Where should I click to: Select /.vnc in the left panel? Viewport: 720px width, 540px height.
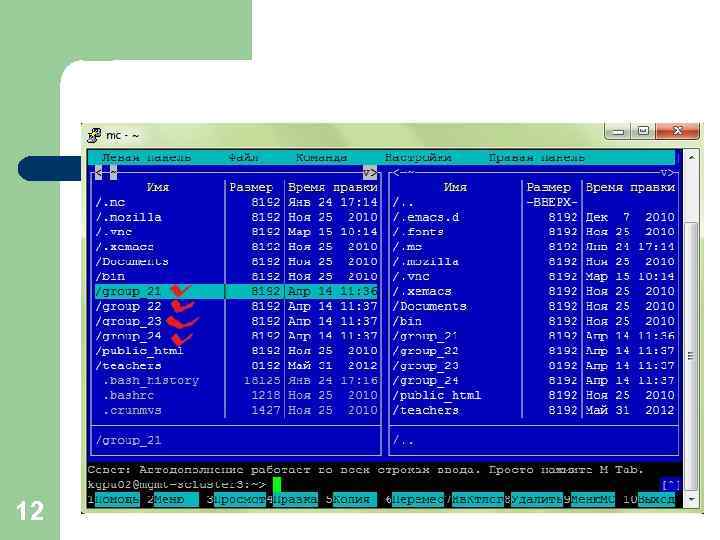coord(236,232)
